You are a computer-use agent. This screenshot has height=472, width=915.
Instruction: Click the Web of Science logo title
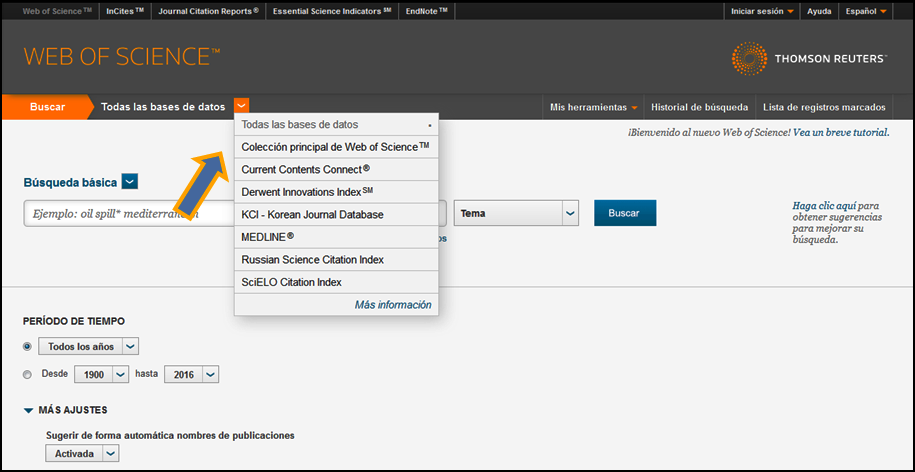[122, 57]
